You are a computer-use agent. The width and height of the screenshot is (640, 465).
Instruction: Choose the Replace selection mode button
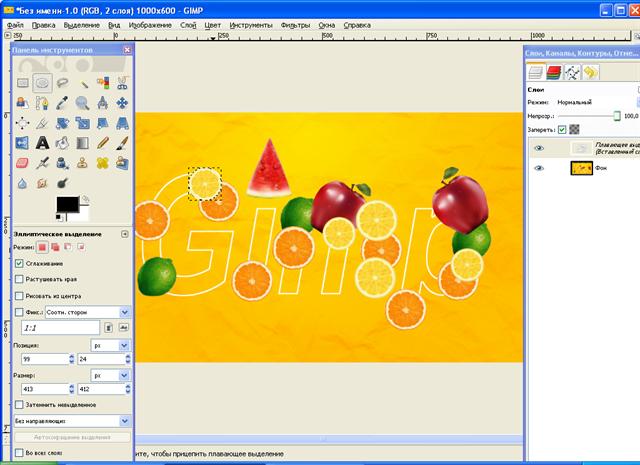pos(42,247)
